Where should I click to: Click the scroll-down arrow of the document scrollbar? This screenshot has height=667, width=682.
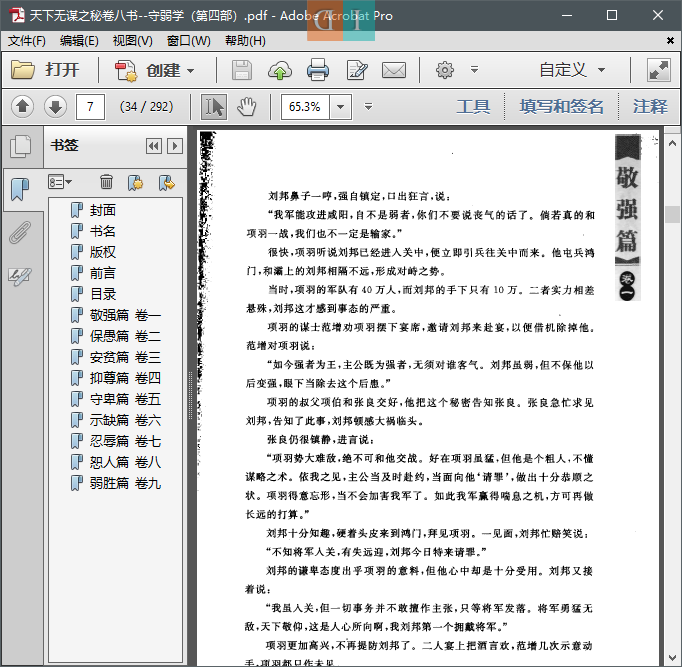672,658
